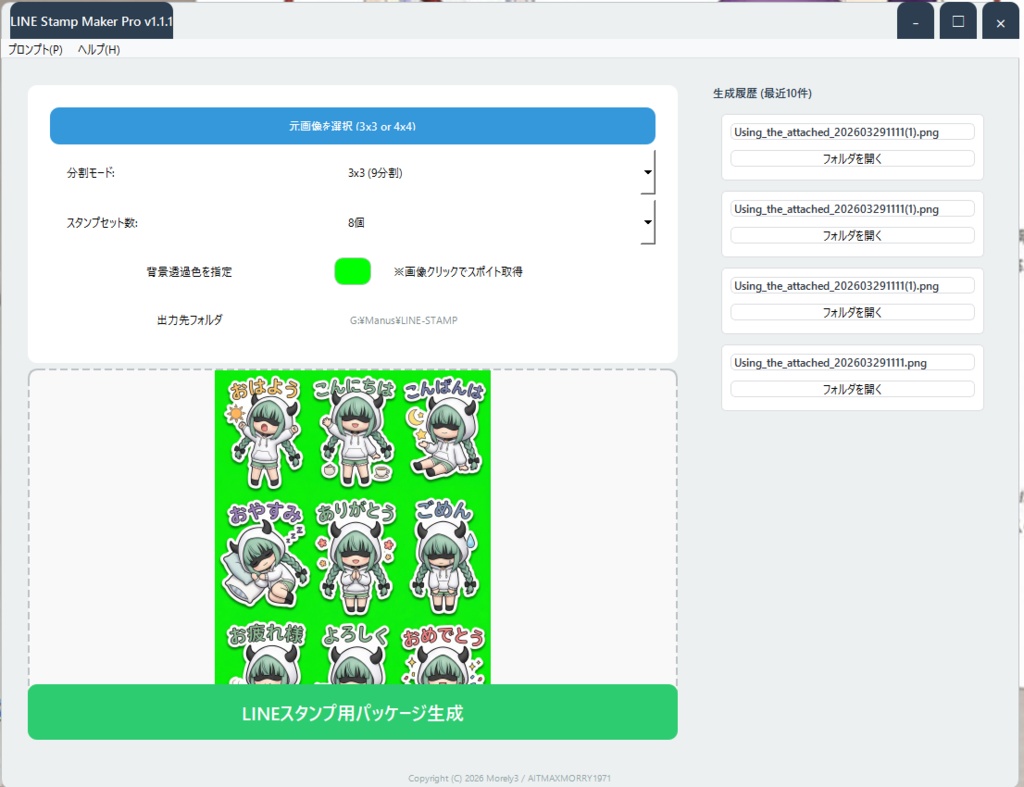Select the bottom history entry filename text

pos(850,362)
